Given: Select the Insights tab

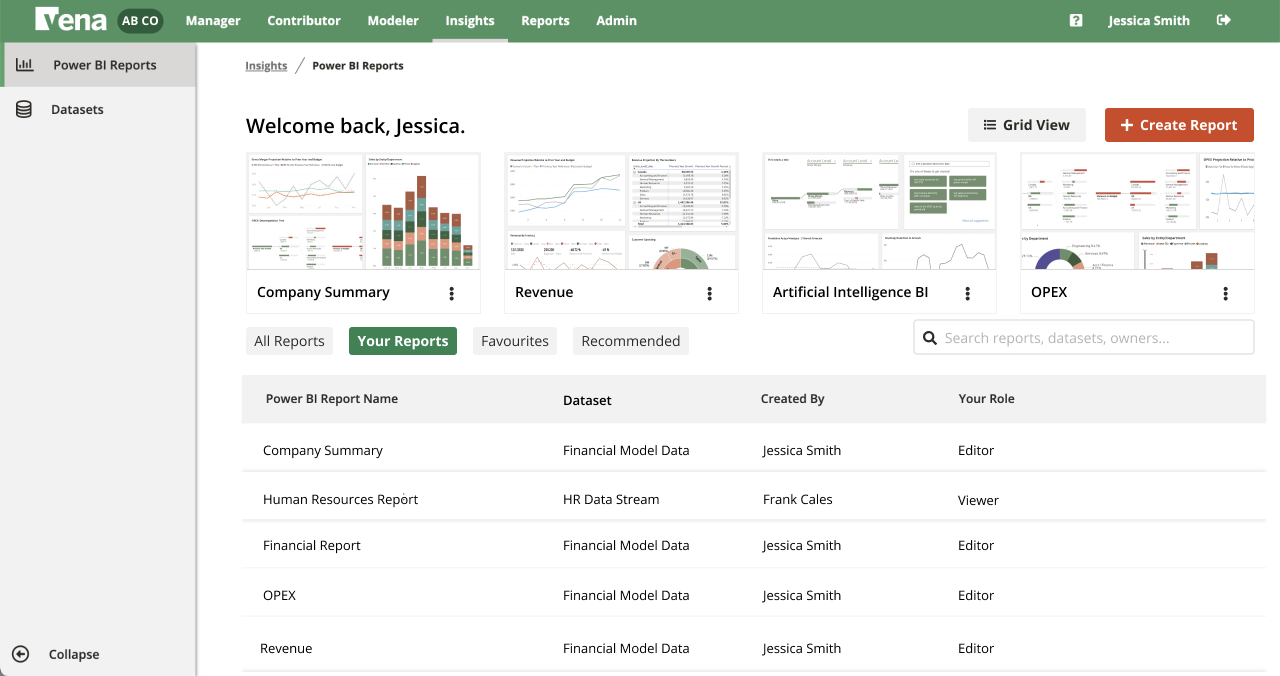Looking at the screenshot, I should 470,20.
